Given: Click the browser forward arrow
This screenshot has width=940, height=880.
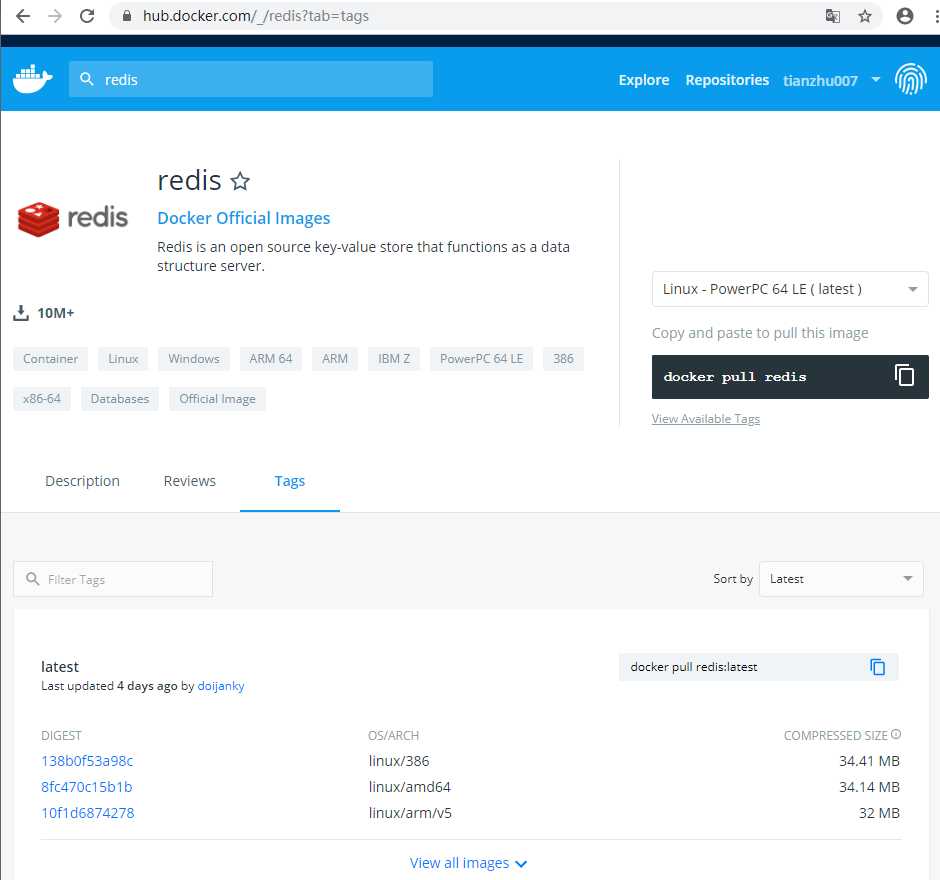Looking at the screenshot, I should [55, 16].
